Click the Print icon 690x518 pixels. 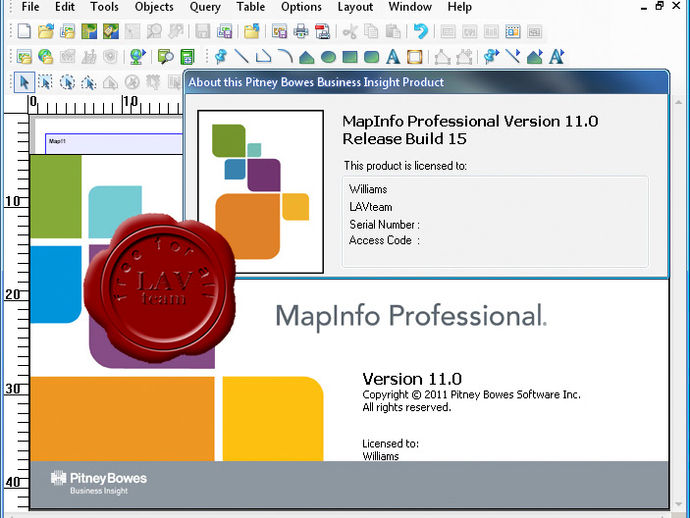pos(301,32)
